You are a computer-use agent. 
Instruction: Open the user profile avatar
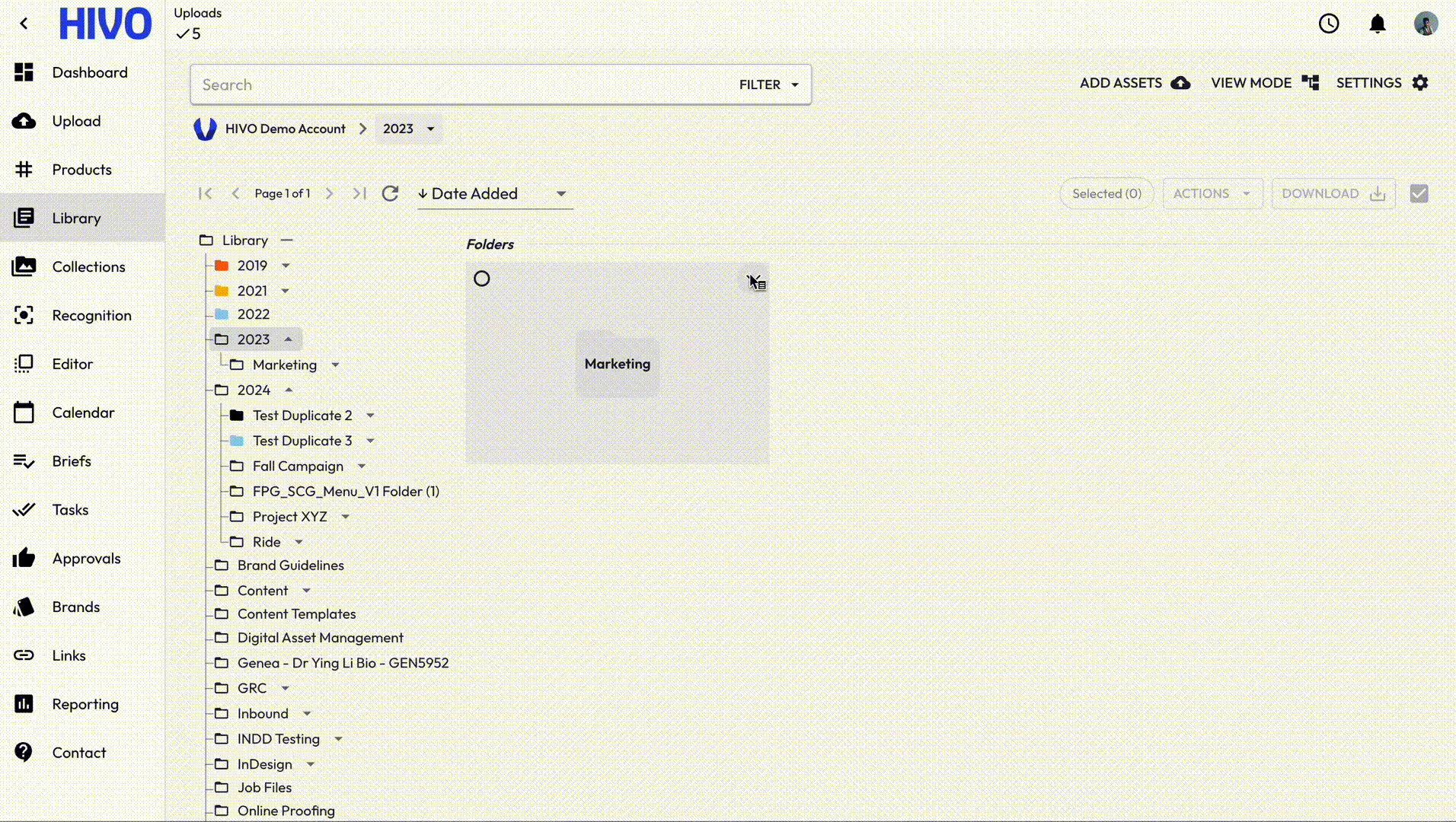point(1426,24)
